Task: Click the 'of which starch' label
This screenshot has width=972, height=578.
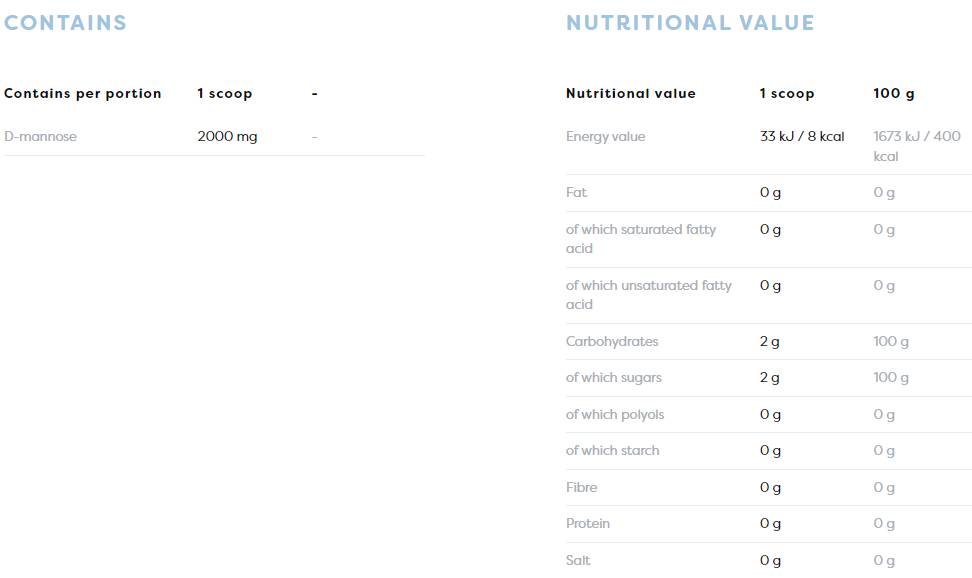Action: click(612, 450)
